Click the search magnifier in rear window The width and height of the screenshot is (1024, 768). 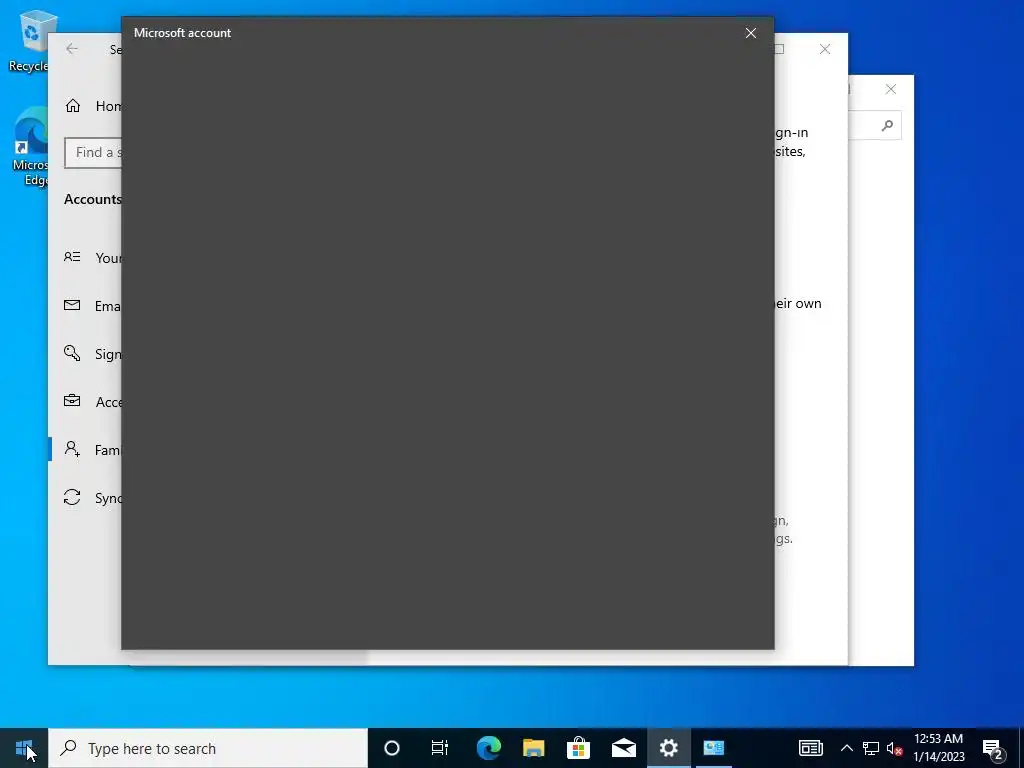(887, 125)
